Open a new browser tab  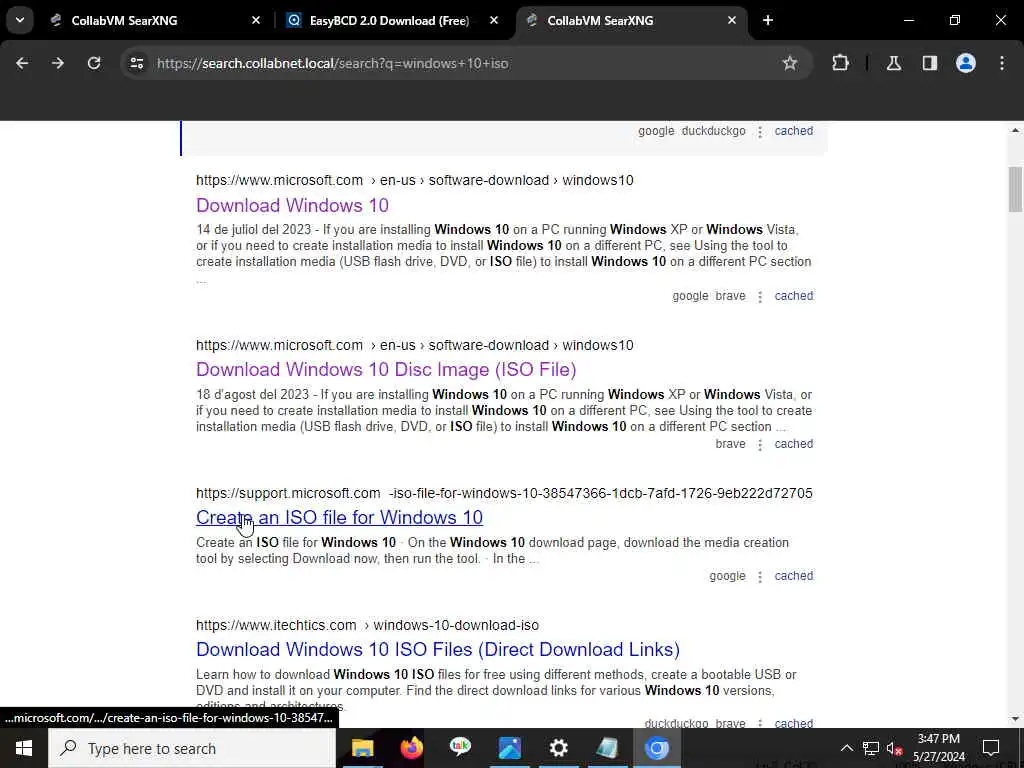(x=768, y=20)
